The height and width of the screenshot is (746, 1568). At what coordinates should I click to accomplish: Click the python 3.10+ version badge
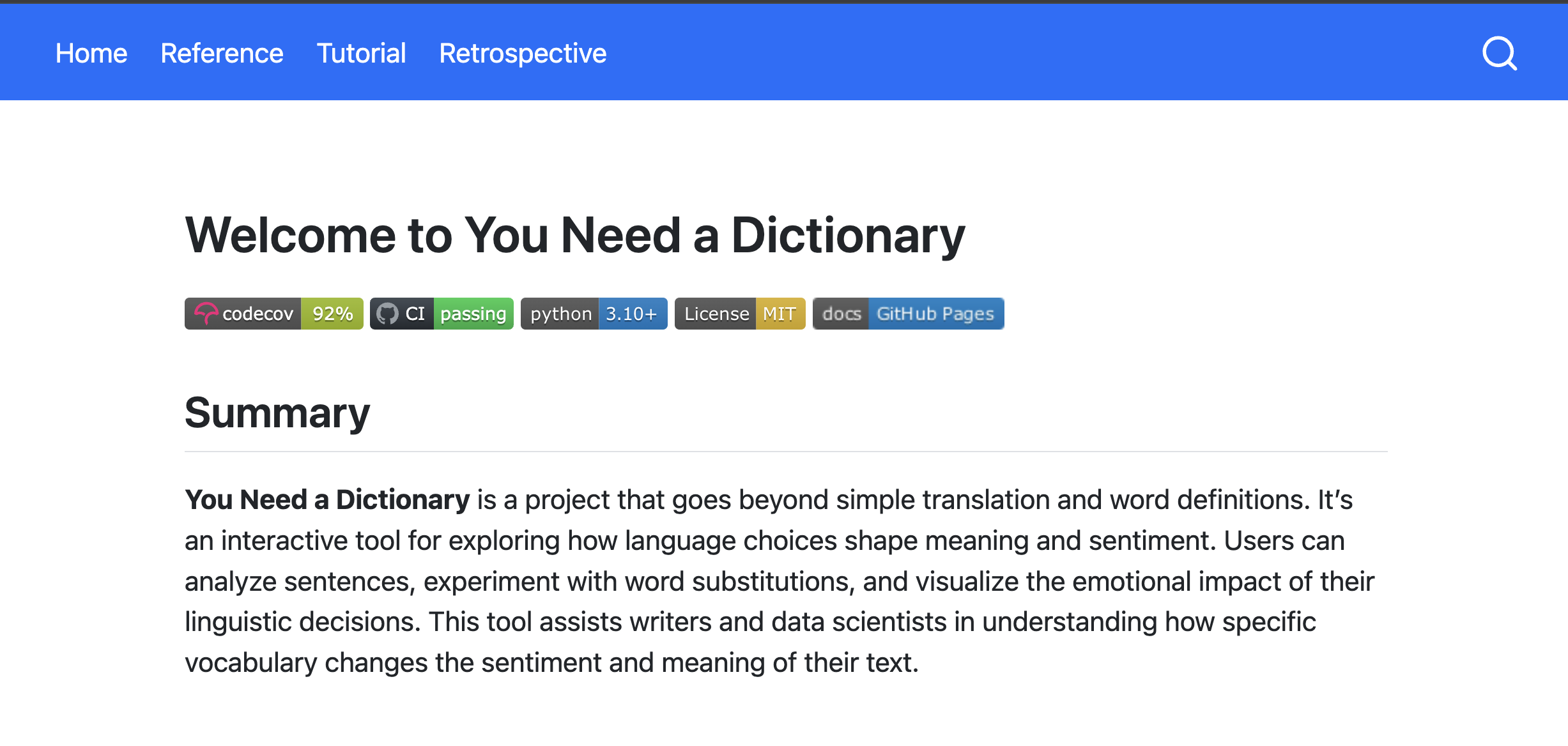594,314
